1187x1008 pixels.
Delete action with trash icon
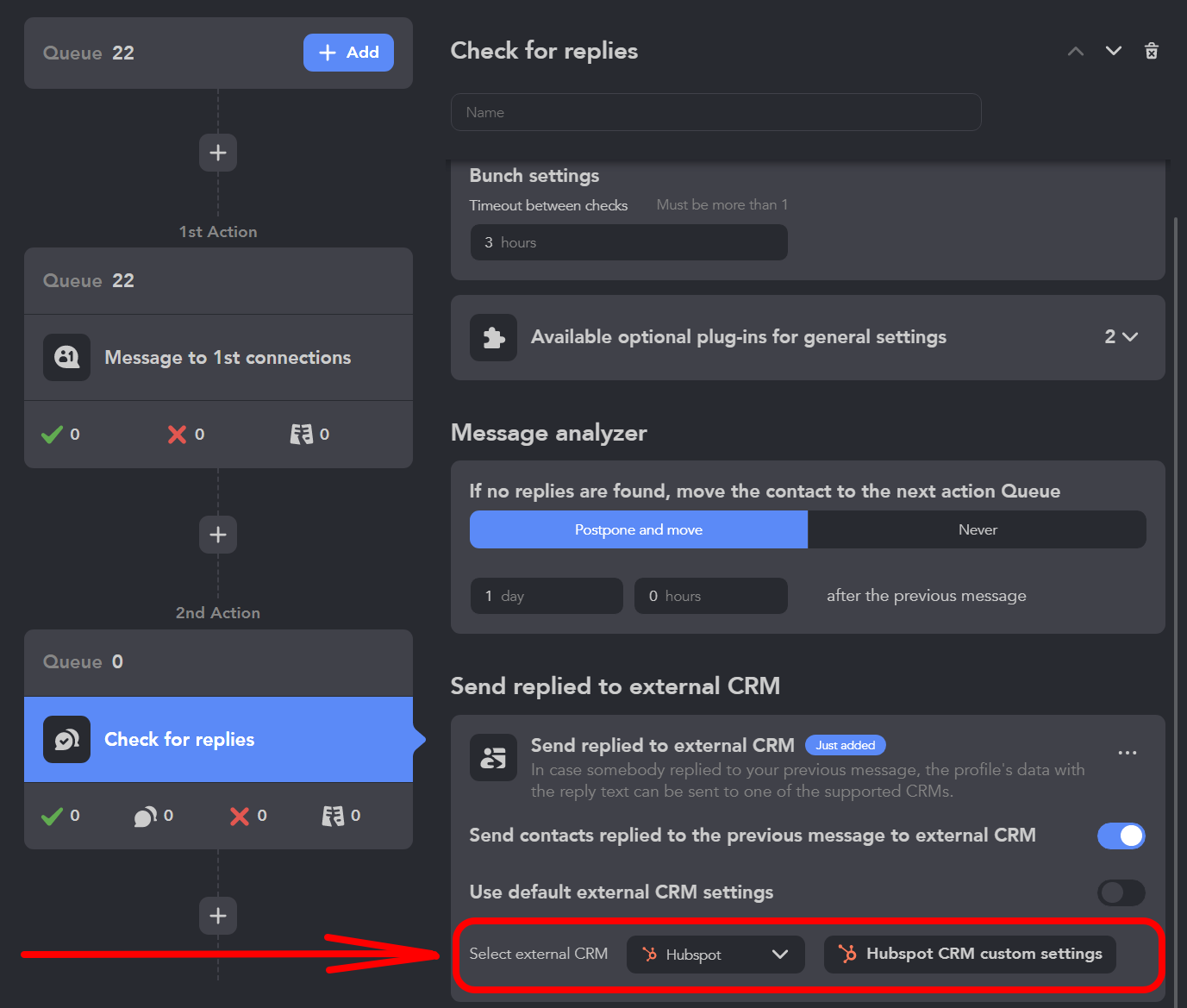click(x=1152, y=51)
